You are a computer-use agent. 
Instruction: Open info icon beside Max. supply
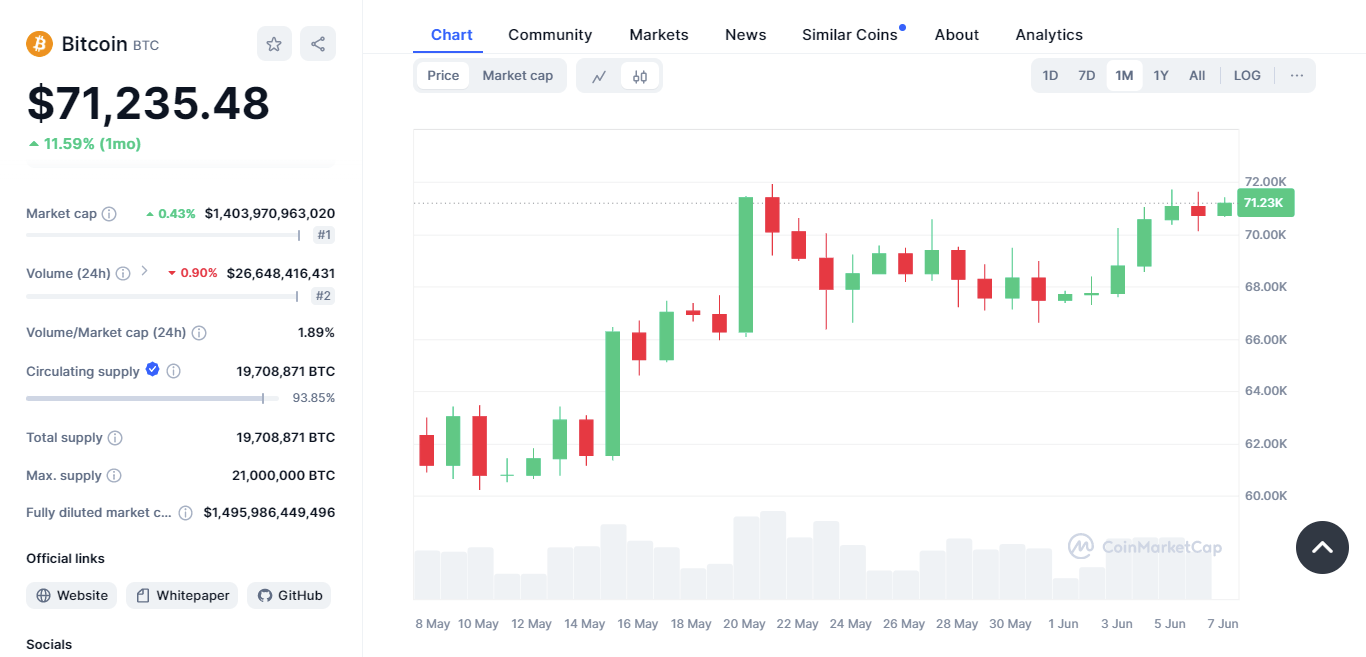tap(114, 475)
